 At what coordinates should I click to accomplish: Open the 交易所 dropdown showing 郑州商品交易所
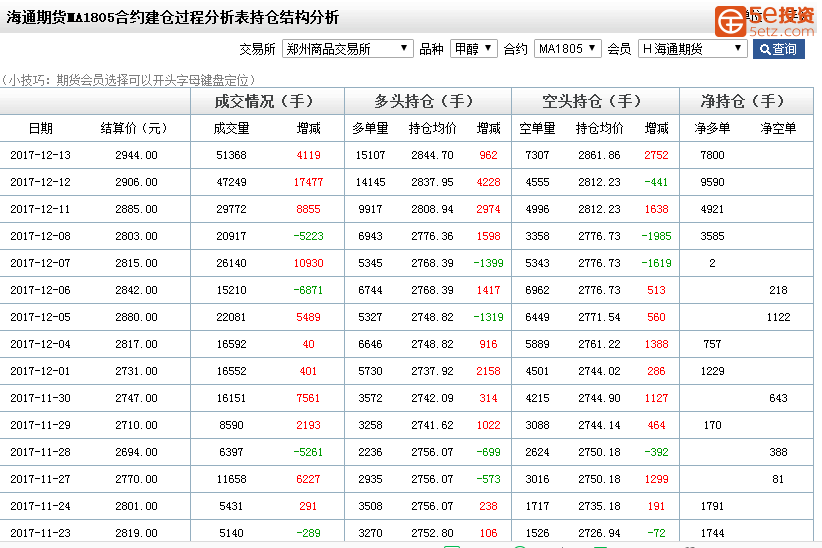coord(348,49)
